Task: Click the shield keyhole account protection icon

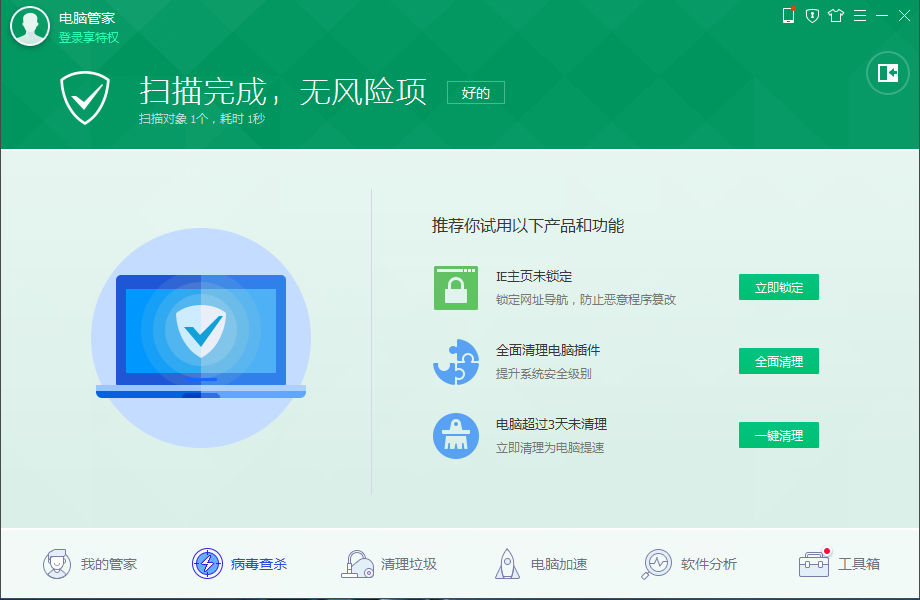Action: [812, 16]
